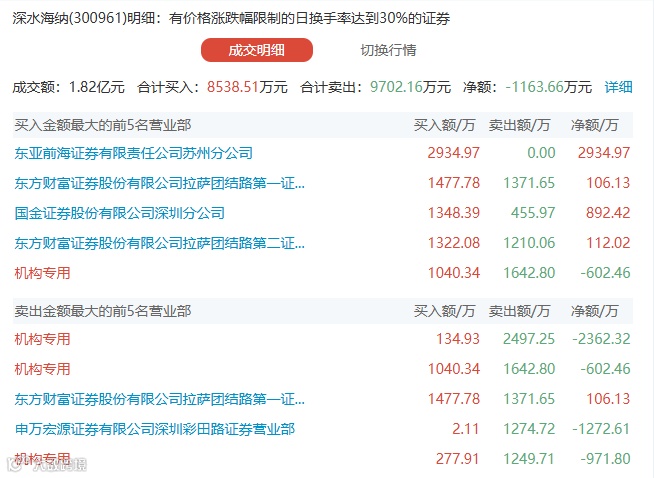Viewport: 654px width, 478px height.
Task: Select 机构专用 row with net -2362.32
Action: [x=322, y=339]
